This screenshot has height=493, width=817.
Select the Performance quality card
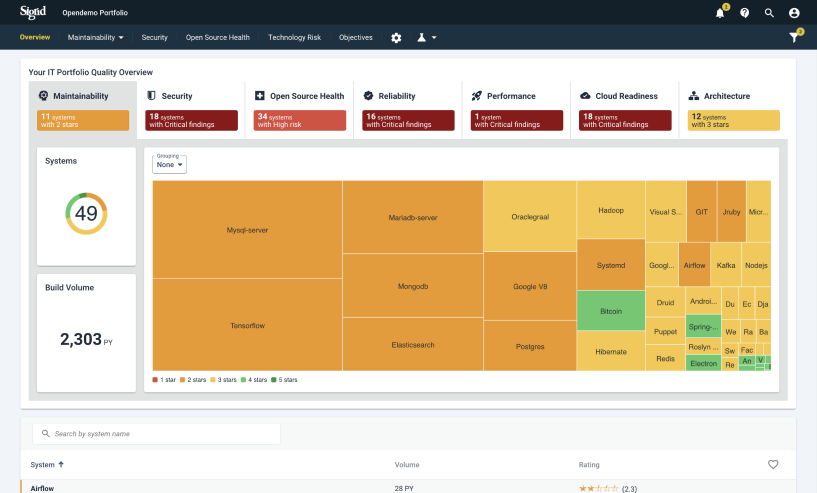click(x=516, y=110)
